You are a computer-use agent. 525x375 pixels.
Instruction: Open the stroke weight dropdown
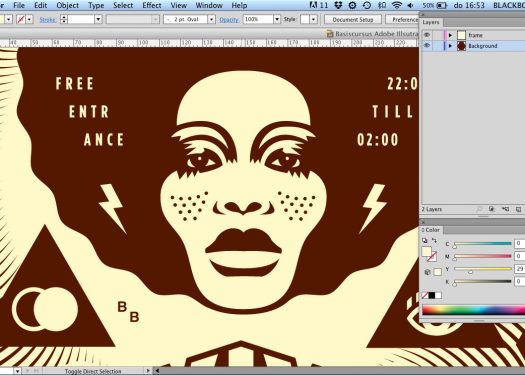coord(98,19)
